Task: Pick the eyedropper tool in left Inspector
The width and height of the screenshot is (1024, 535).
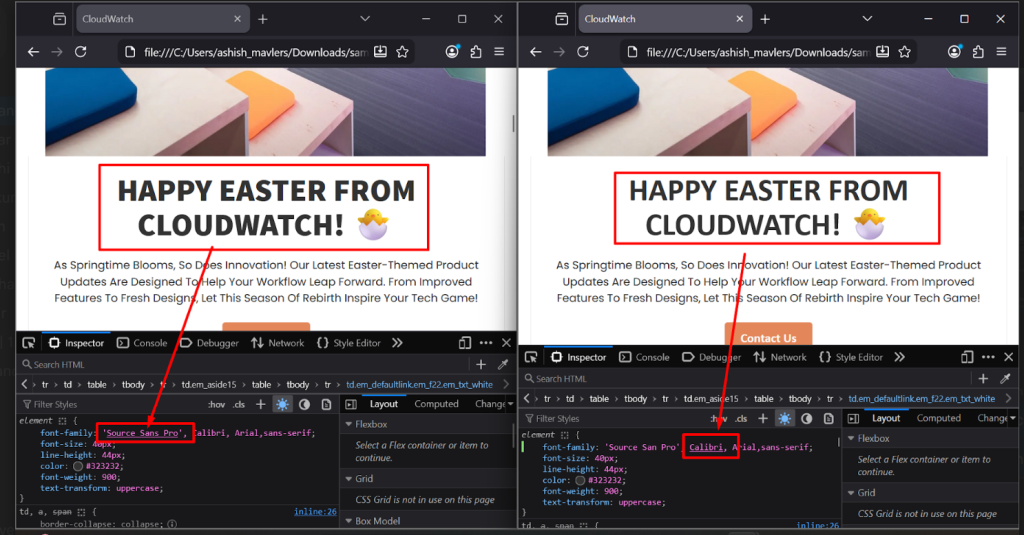Action: point(503,365)
